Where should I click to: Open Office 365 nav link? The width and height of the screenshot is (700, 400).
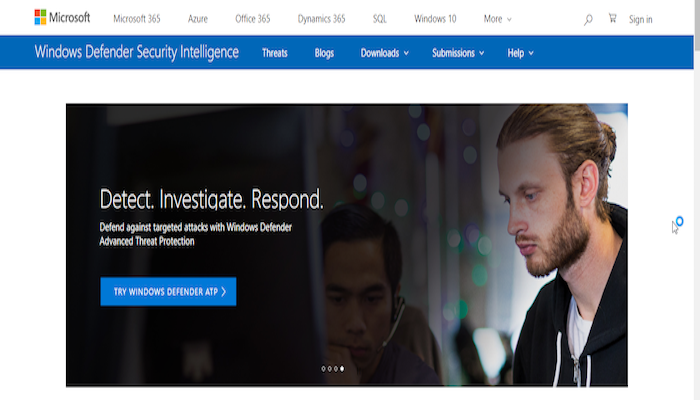pos(253,19)
